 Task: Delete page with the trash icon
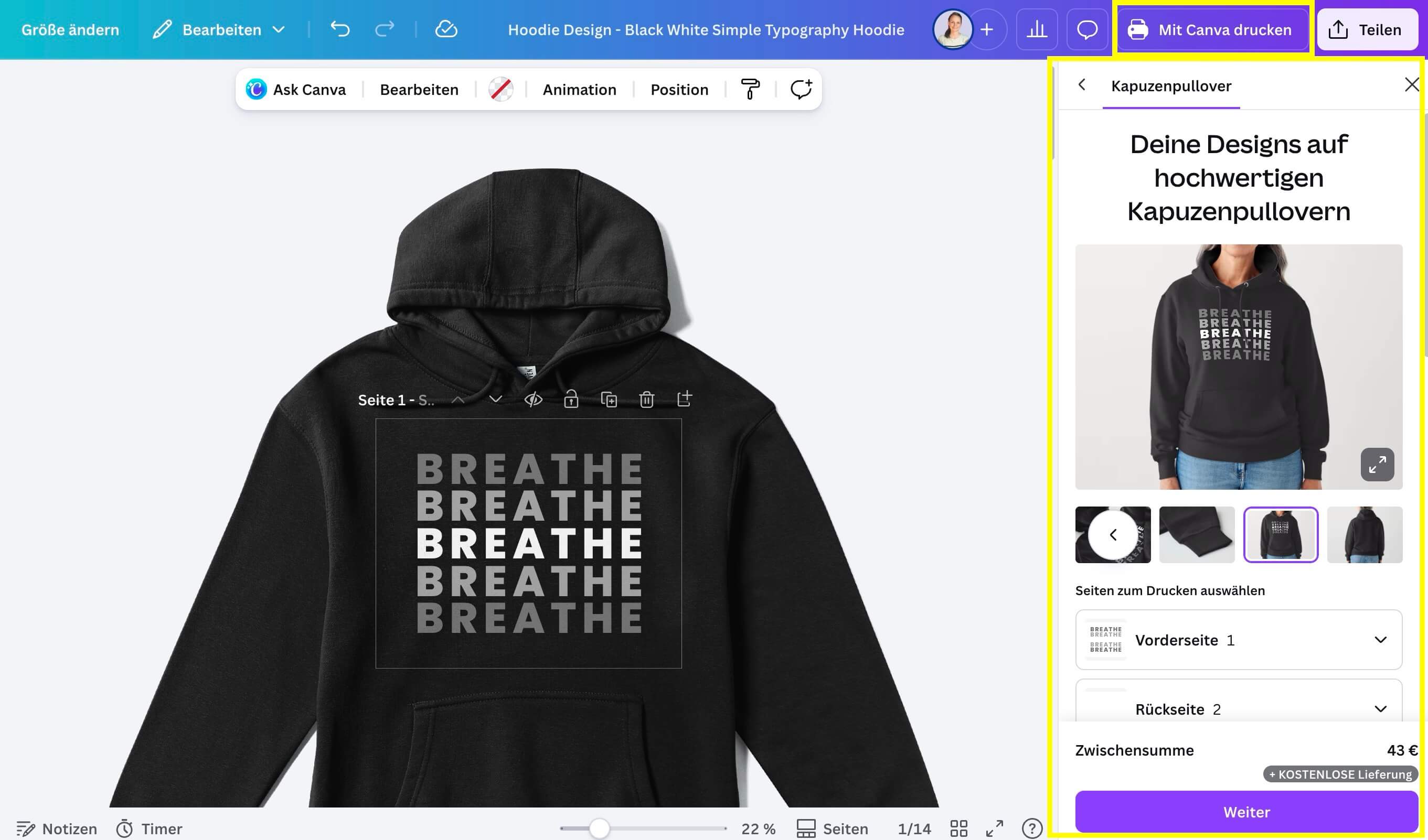pyautogui.click(x=646, y=400)
